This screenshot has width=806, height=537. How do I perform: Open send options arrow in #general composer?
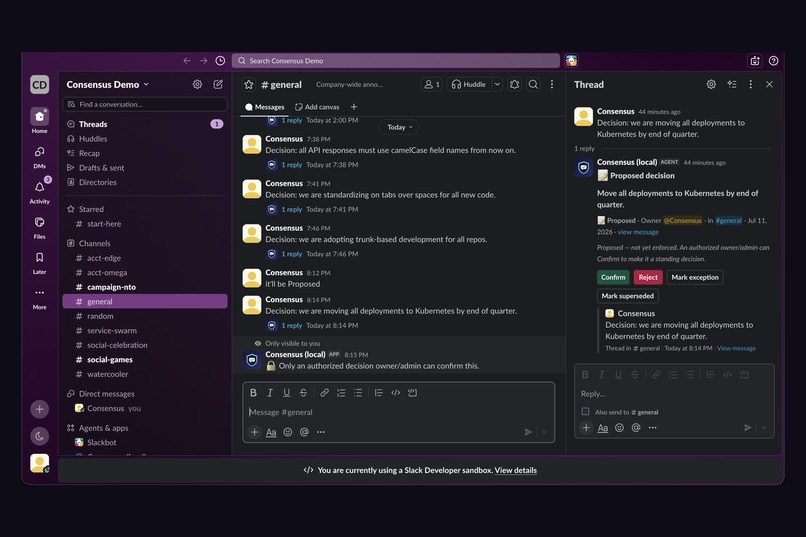click(x=544, y=432)
